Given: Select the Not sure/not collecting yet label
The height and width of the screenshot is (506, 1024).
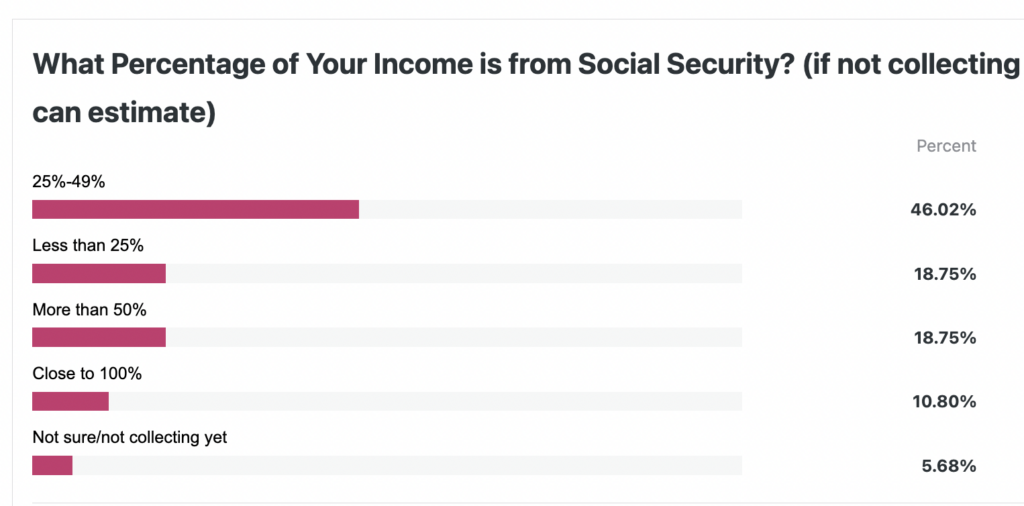Looking at the screenshot, I should (x=129, y=438).
